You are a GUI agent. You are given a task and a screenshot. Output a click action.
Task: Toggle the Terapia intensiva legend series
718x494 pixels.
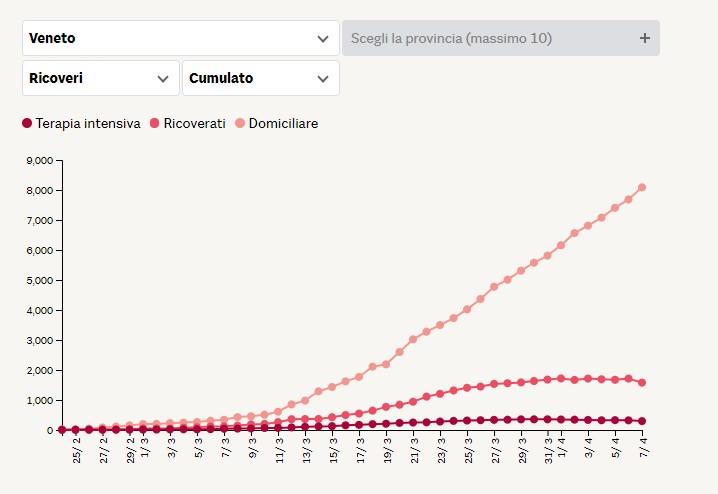click(87, 123)
